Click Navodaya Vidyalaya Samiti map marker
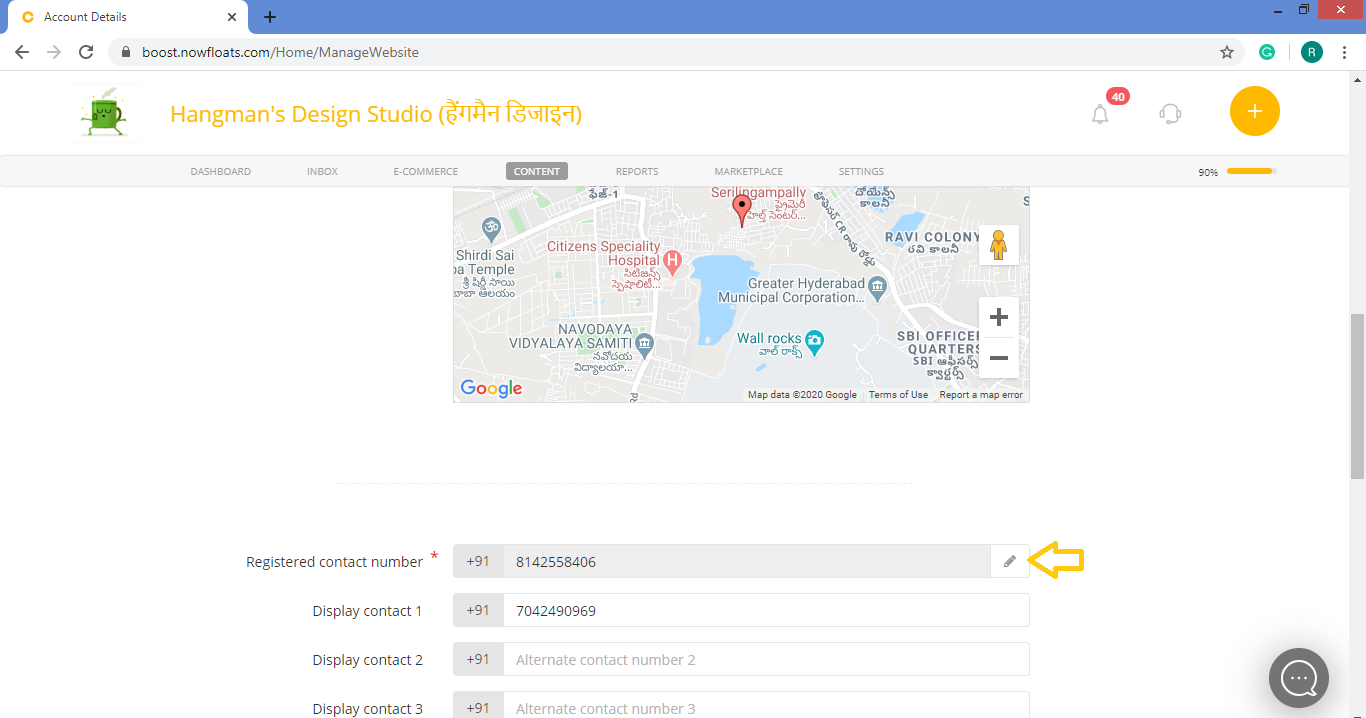The width and height of the screenshot is (1366, 718). coord(644,345)
